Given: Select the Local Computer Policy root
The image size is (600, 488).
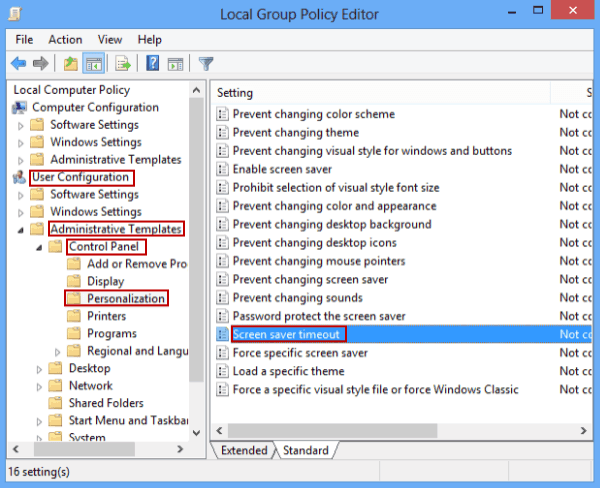Looking at the screenshot, I should coord(72,90).
